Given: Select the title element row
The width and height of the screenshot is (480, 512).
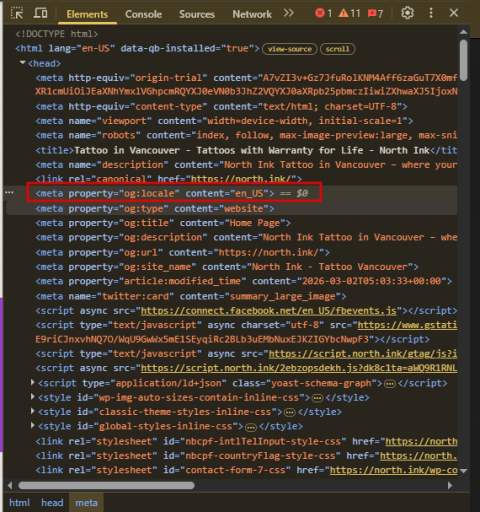Looking at the screenshot, I should [246, 150].
